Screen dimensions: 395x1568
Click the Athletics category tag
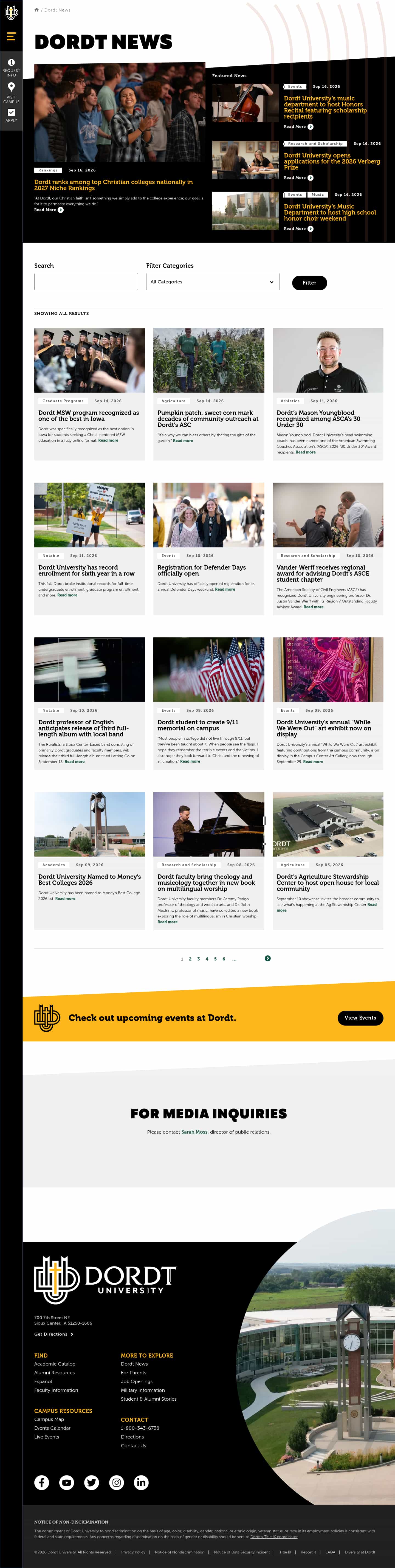290,401
